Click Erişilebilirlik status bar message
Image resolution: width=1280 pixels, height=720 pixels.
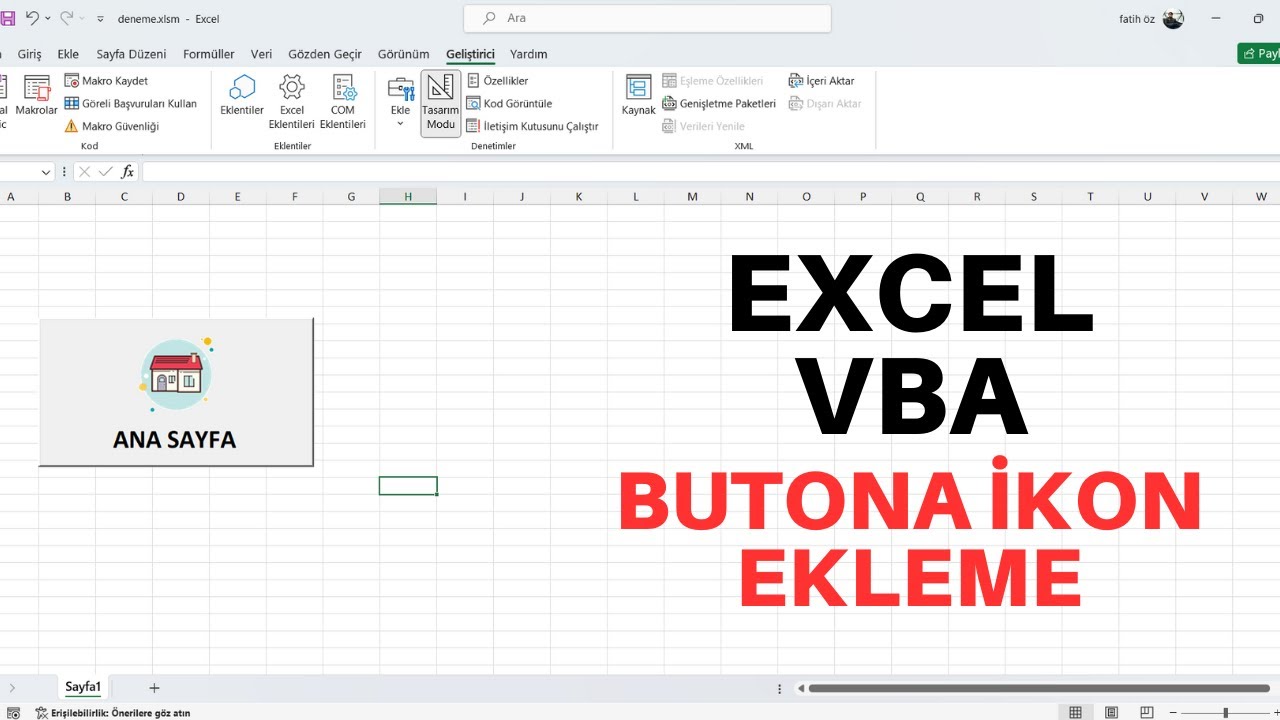click(x=112, y=713)
